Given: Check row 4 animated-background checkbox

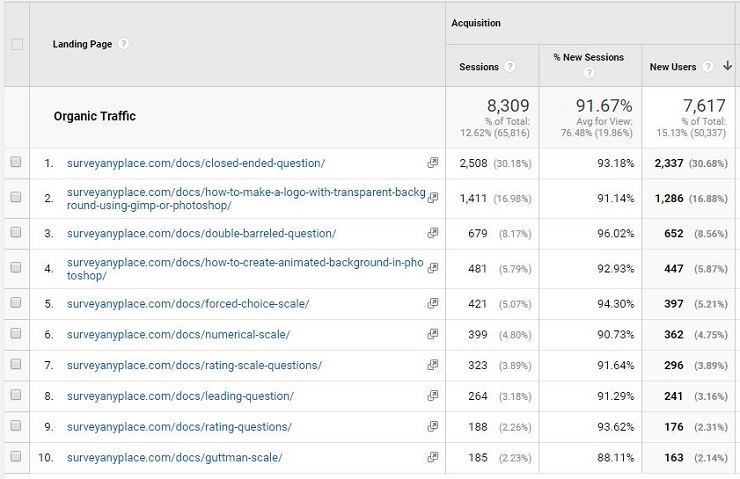Looking at the screenshot, I should pos(16,268).
